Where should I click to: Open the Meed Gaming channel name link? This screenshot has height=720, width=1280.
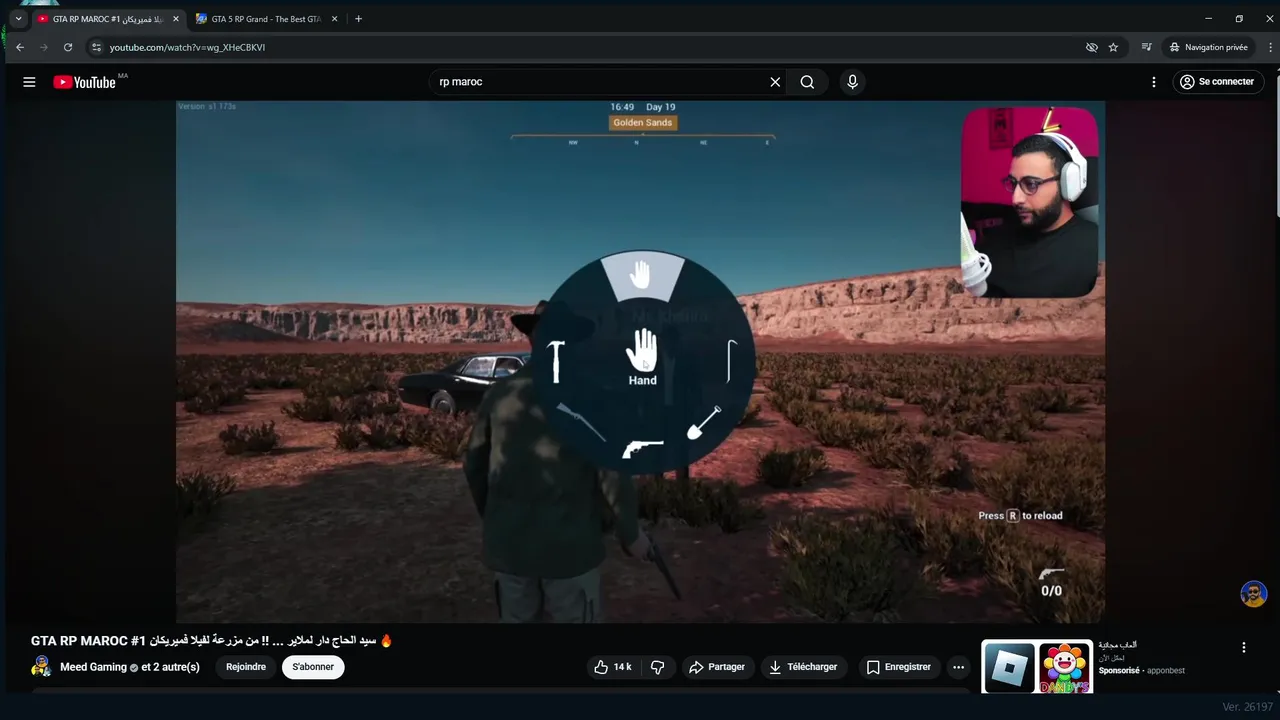(93, 667)
